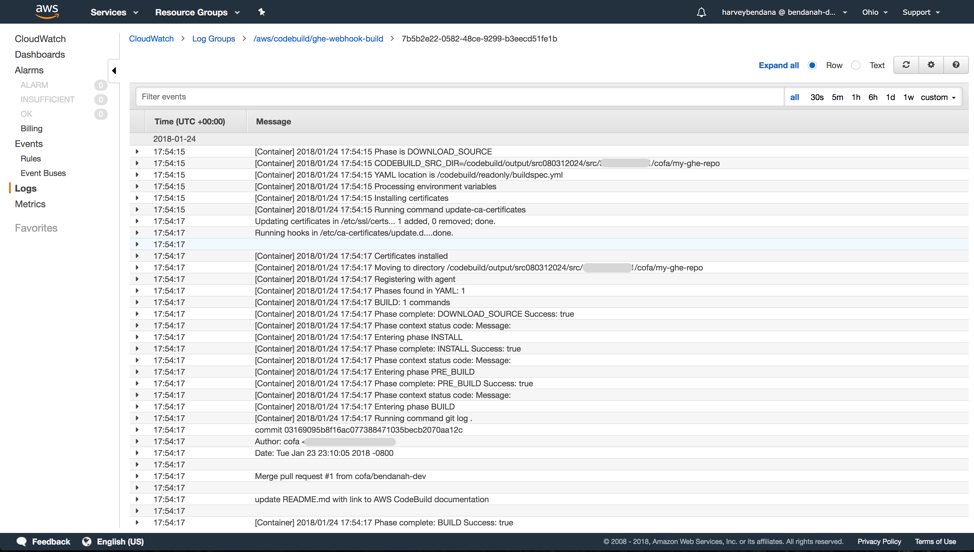Open the custom time range dropdown
The image size is (974, 552).
[x=938, y=97]
